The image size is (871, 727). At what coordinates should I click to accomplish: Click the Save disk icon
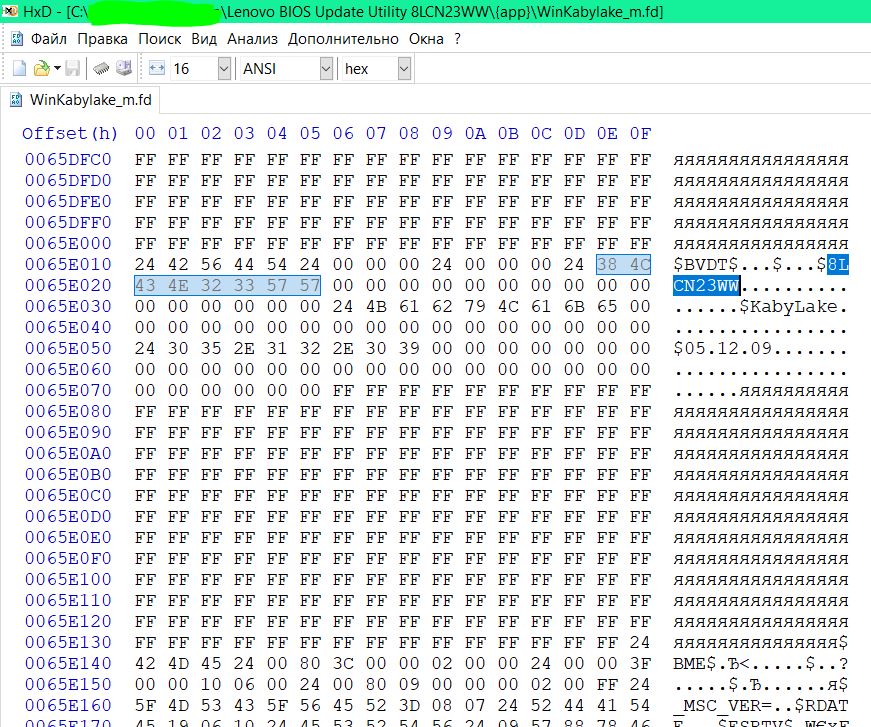73,69
